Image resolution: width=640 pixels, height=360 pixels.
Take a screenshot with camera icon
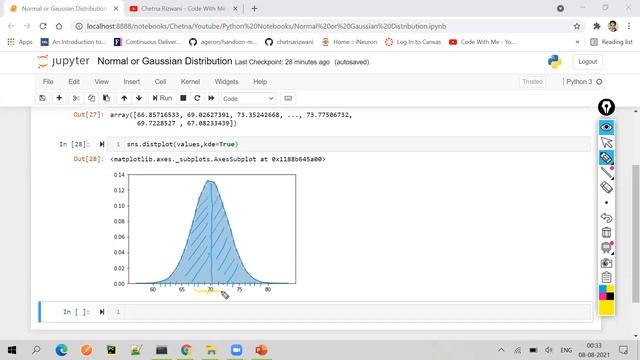click(x=607, y=263)
